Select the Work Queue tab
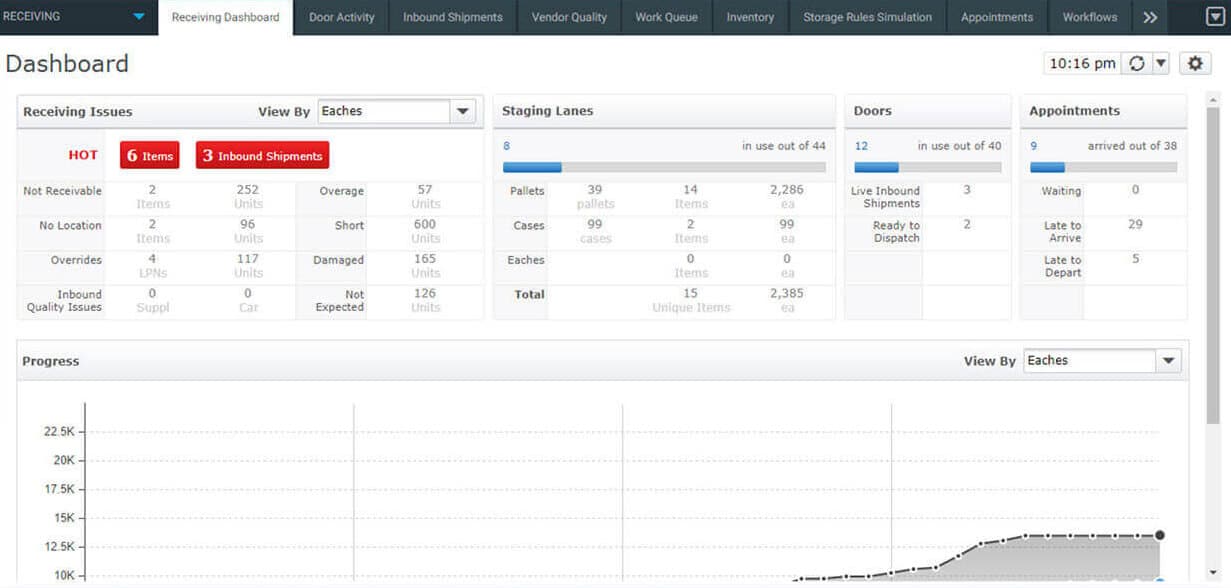This screenshot has width=1231, height=588. (x=666, y=17)
